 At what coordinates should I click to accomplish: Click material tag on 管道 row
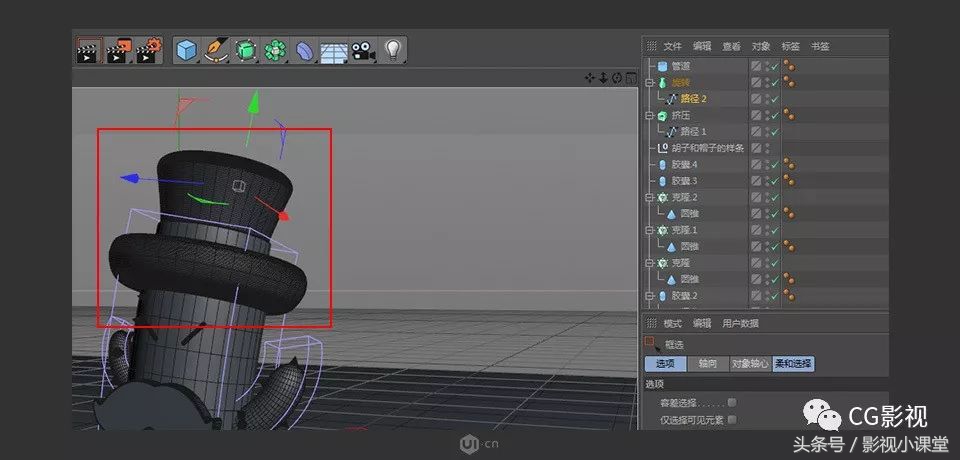(789, 66)
